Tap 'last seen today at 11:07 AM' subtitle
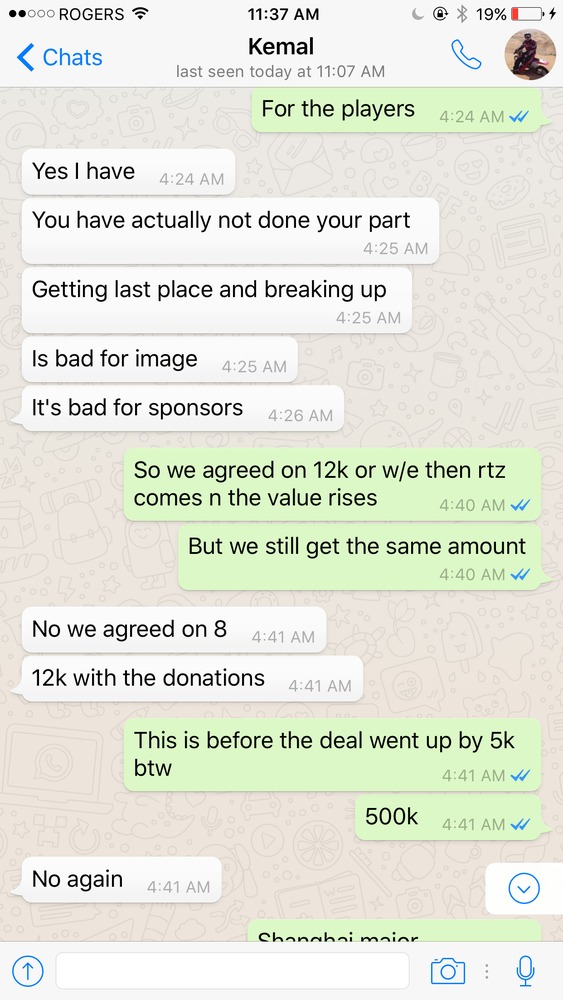563x1000 pixels. tap(281, 71)
